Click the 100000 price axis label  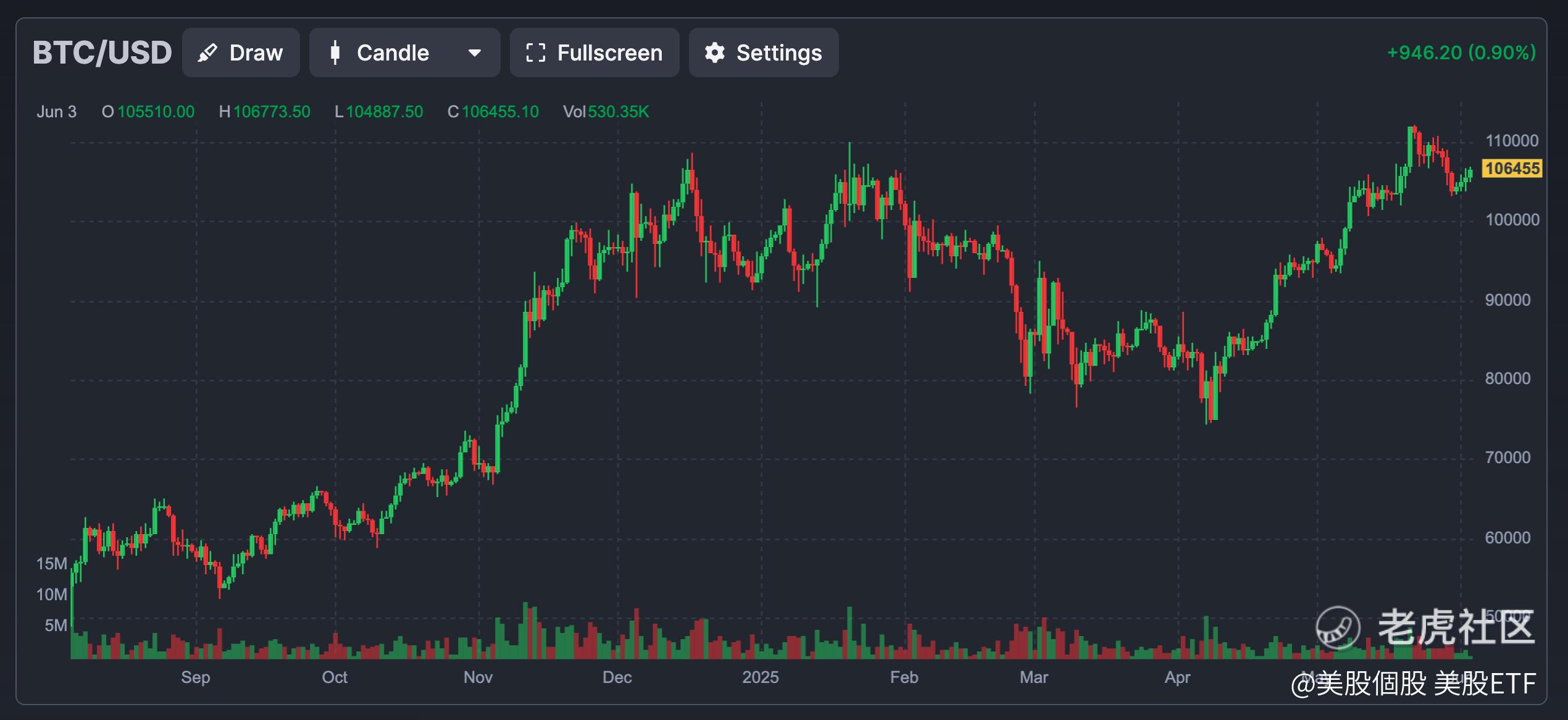tap(1512, 220)
